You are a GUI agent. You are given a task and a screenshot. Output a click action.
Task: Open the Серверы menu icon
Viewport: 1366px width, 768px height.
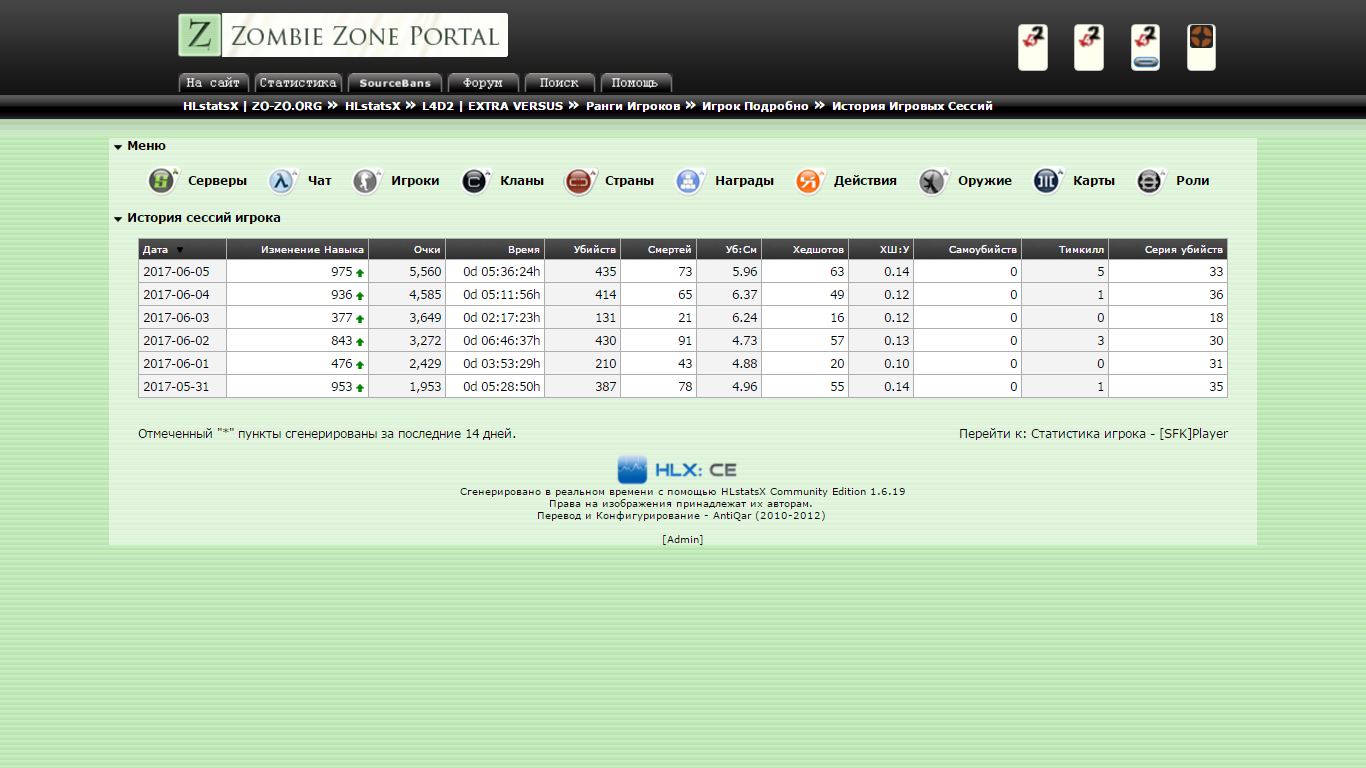pos(162,181)
